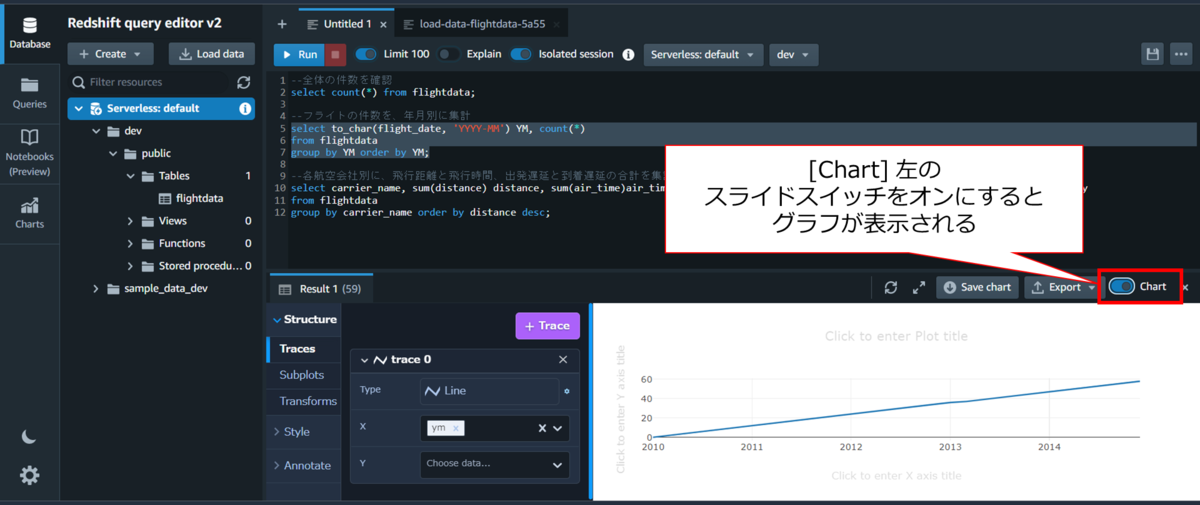Toggle the Isolated session switch
This screenshot has width=1200, height=505.
click(x=521, y=54)
